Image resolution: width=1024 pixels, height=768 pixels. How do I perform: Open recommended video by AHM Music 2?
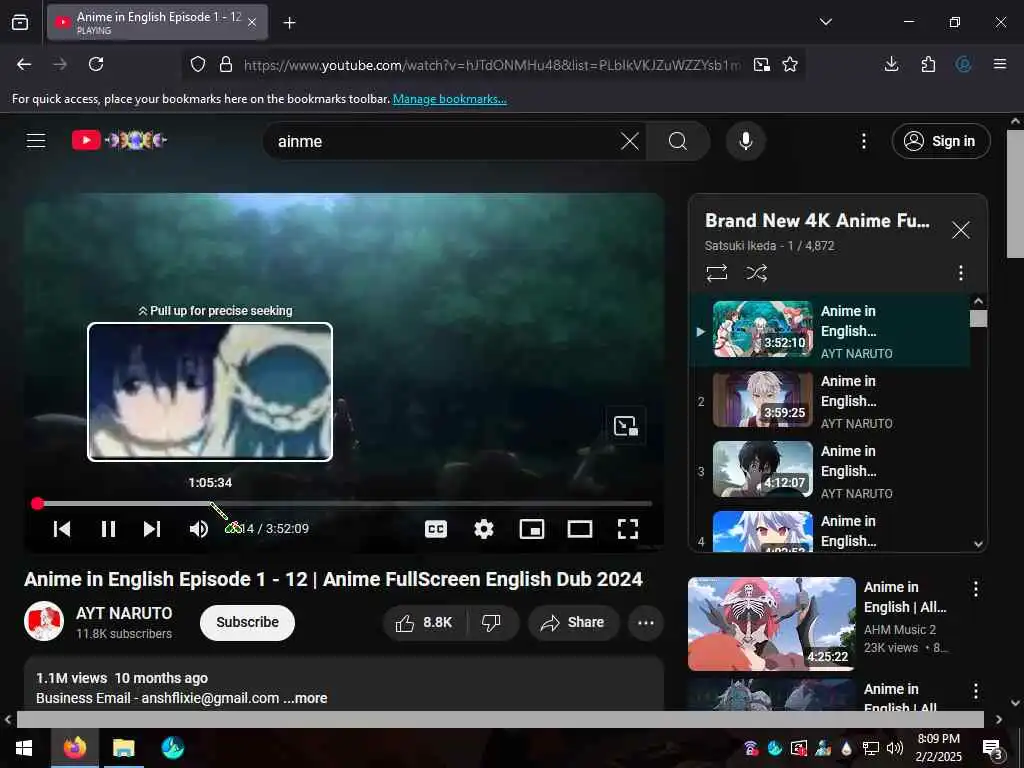click(x=771, y=624)
